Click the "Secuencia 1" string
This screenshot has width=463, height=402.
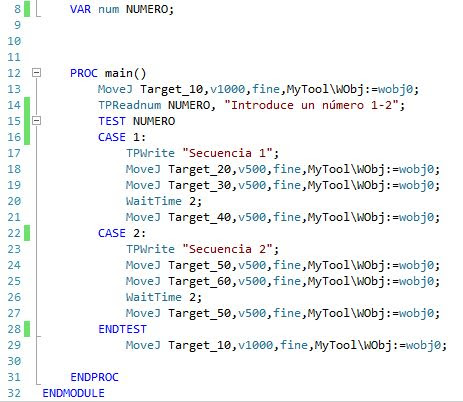click(227, 153)
